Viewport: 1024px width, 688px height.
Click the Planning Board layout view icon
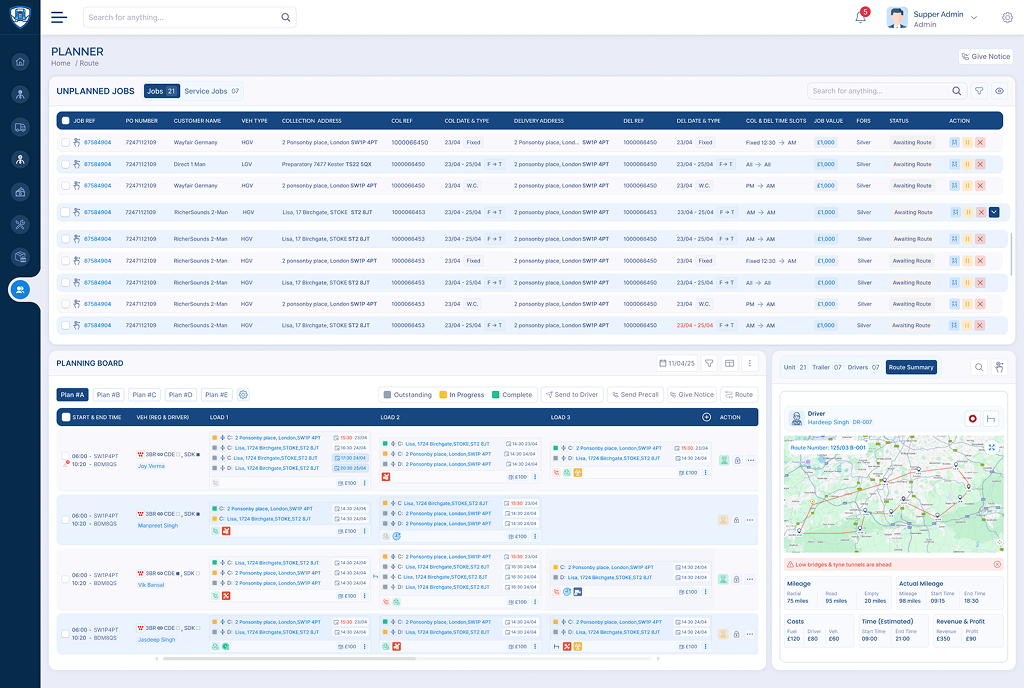pyautogui.click(x=729, y=364)
